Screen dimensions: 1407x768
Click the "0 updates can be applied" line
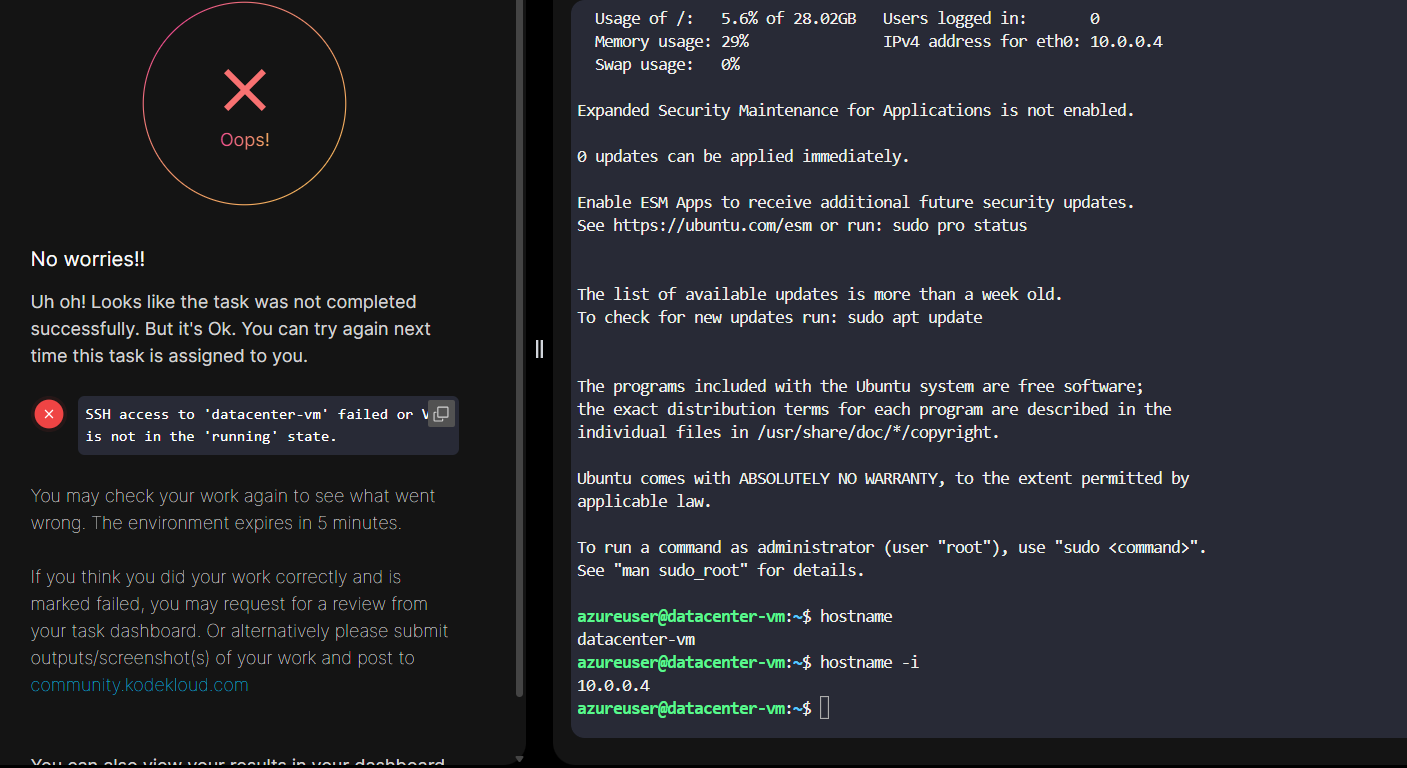[x=743, y=157]
